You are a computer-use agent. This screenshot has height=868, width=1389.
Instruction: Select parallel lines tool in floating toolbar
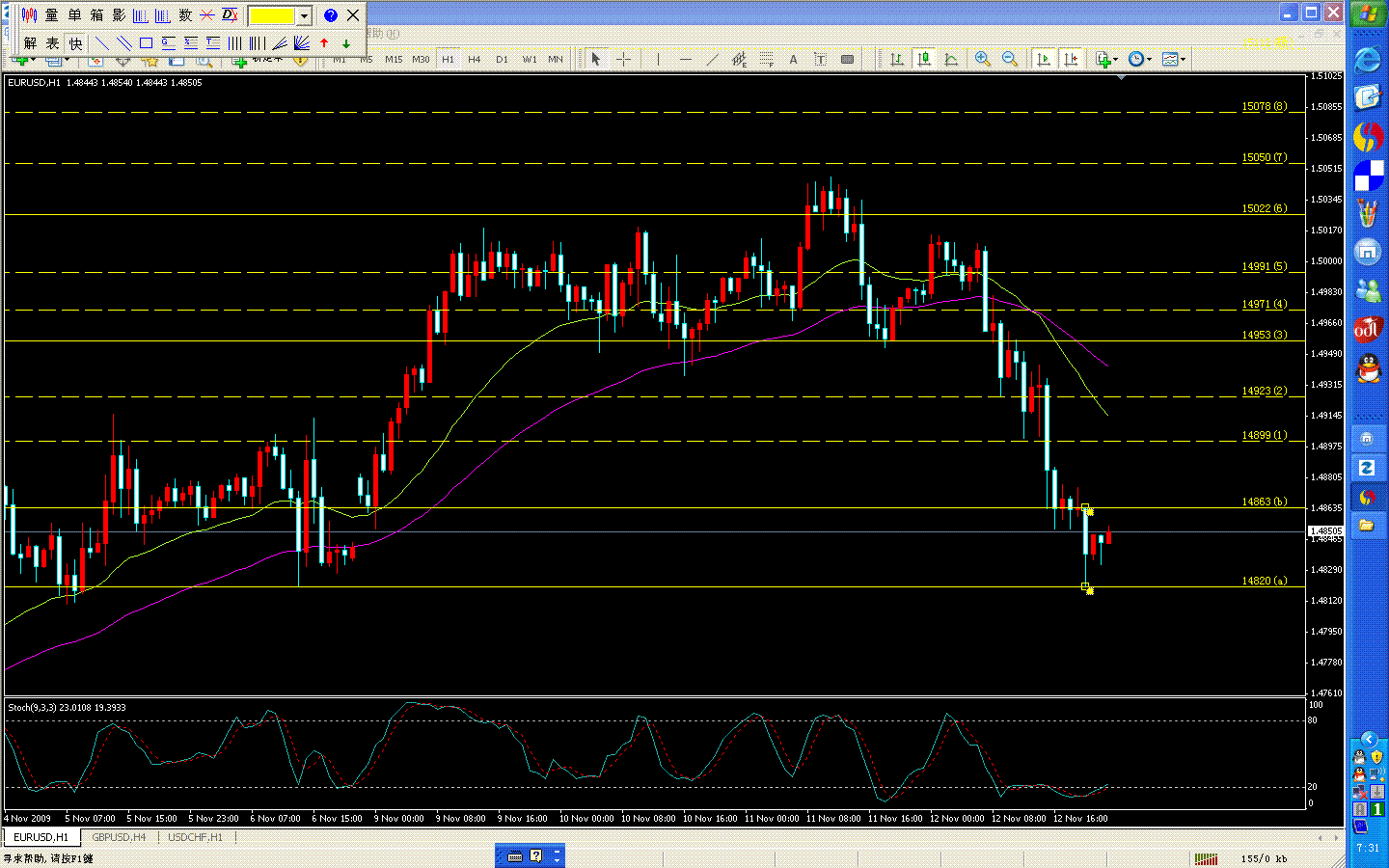pos(123,43)
